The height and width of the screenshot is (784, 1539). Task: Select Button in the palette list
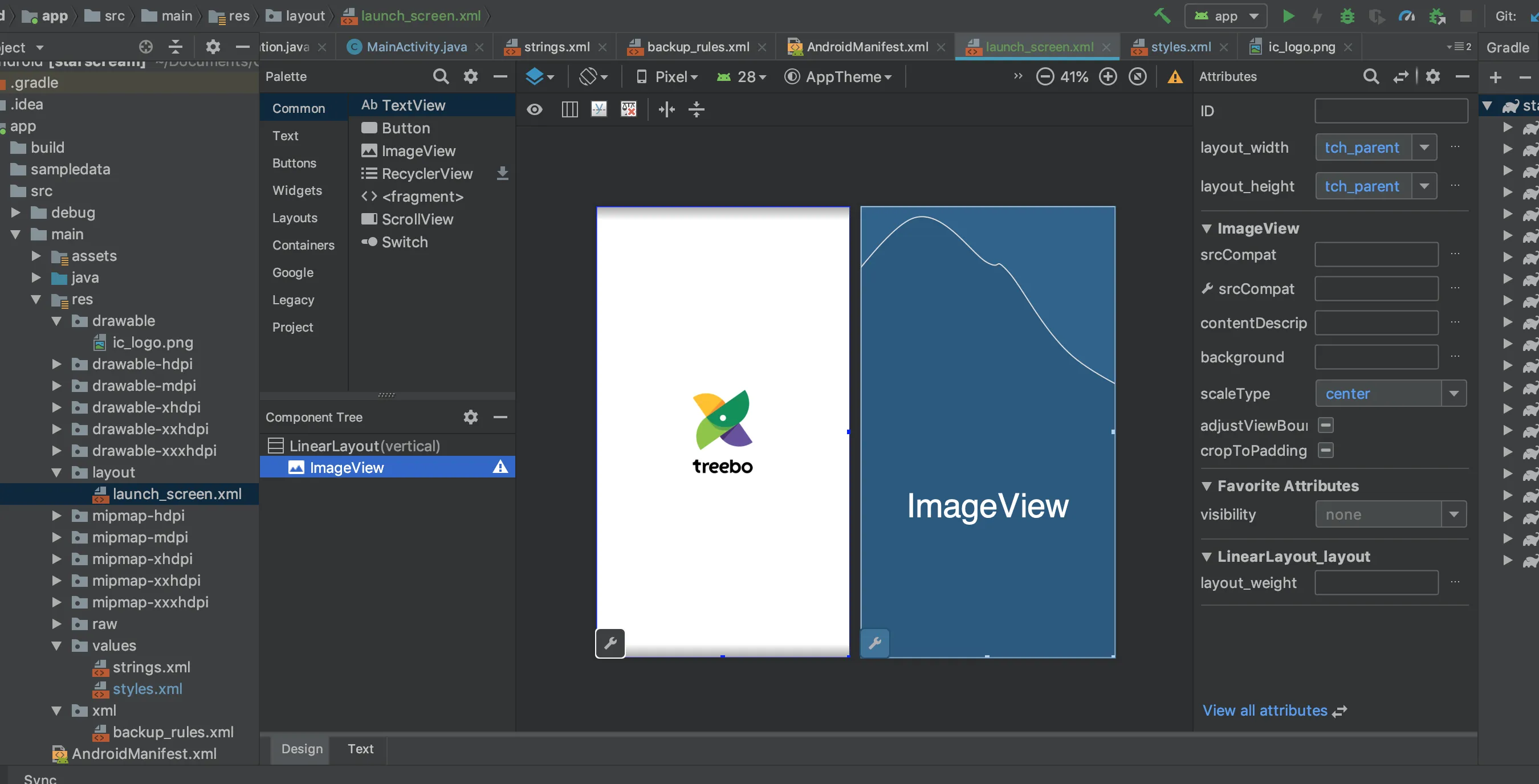pos(405,128)
